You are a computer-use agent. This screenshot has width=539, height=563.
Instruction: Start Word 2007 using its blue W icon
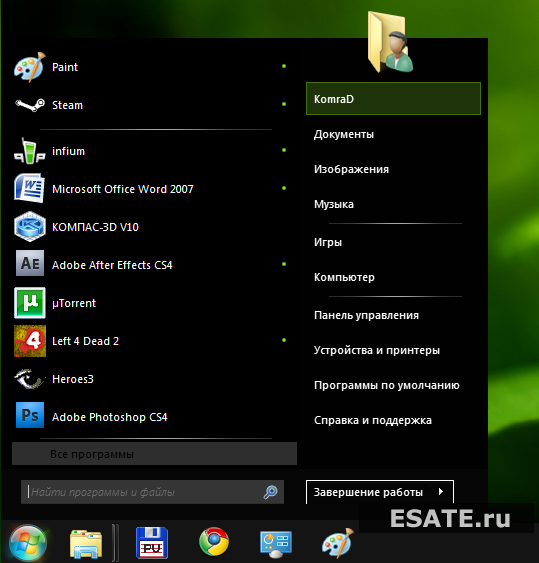point(30,189)
